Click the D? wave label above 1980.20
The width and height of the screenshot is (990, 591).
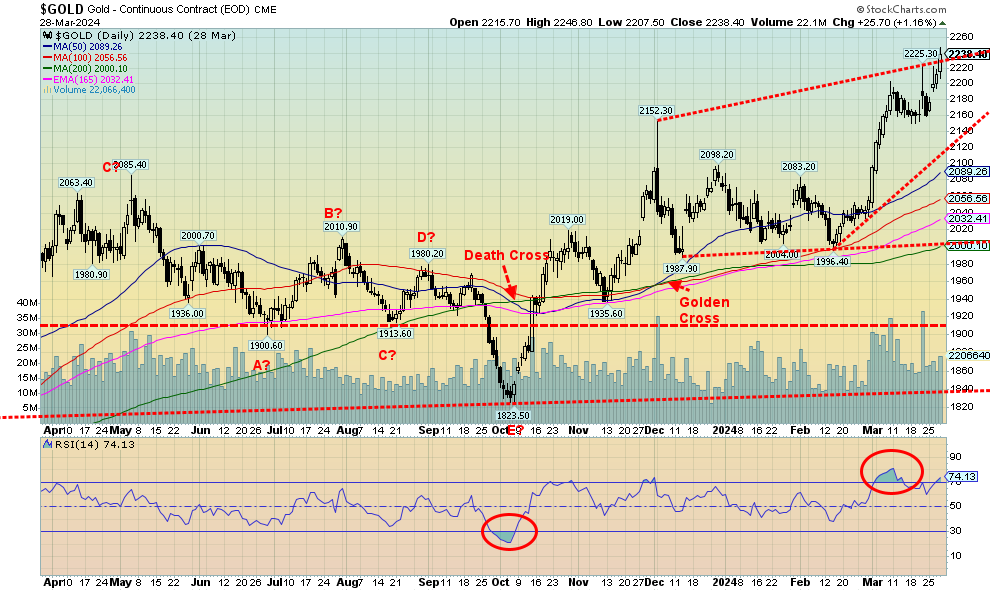coord(422,237)
